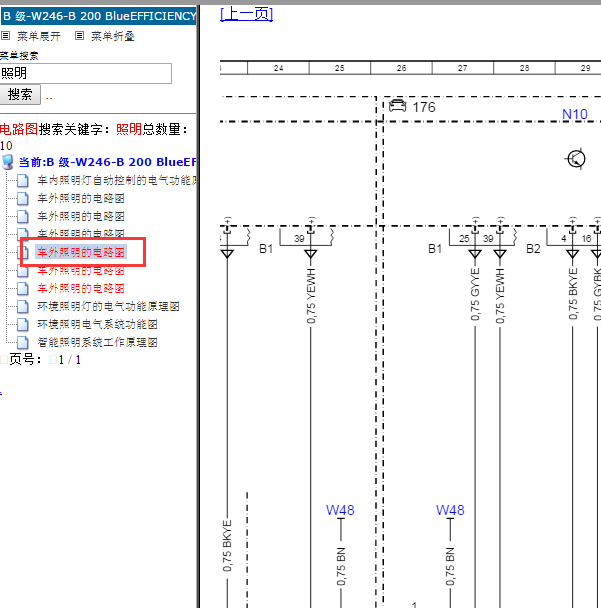Click the 176 code label
The image size is (601, 608).
pos(424,107)
